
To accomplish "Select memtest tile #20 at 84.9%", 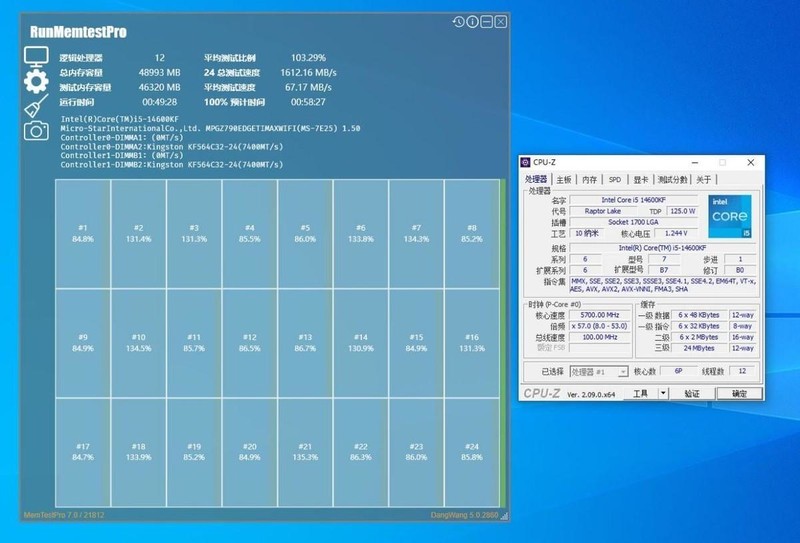I will (x=249, y=452).
